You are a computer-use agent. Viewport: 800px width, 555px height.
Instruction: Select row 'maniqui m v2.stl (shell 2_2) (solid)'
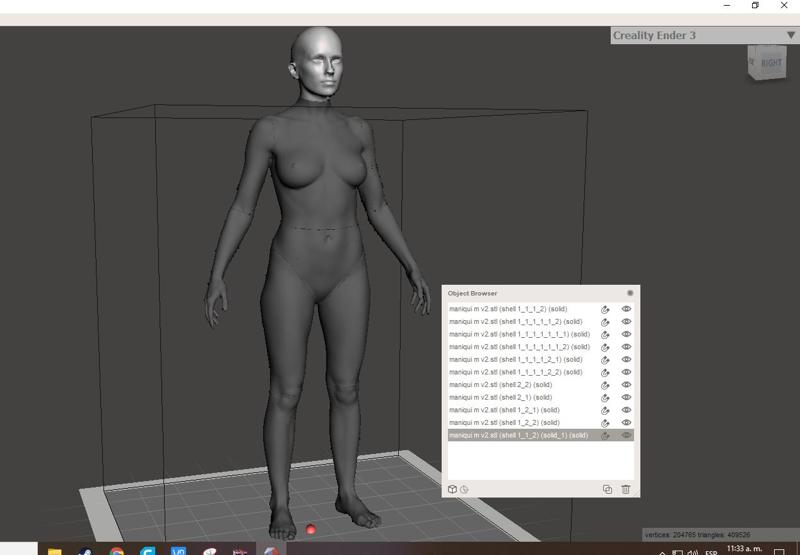click(x=541, y=385)
